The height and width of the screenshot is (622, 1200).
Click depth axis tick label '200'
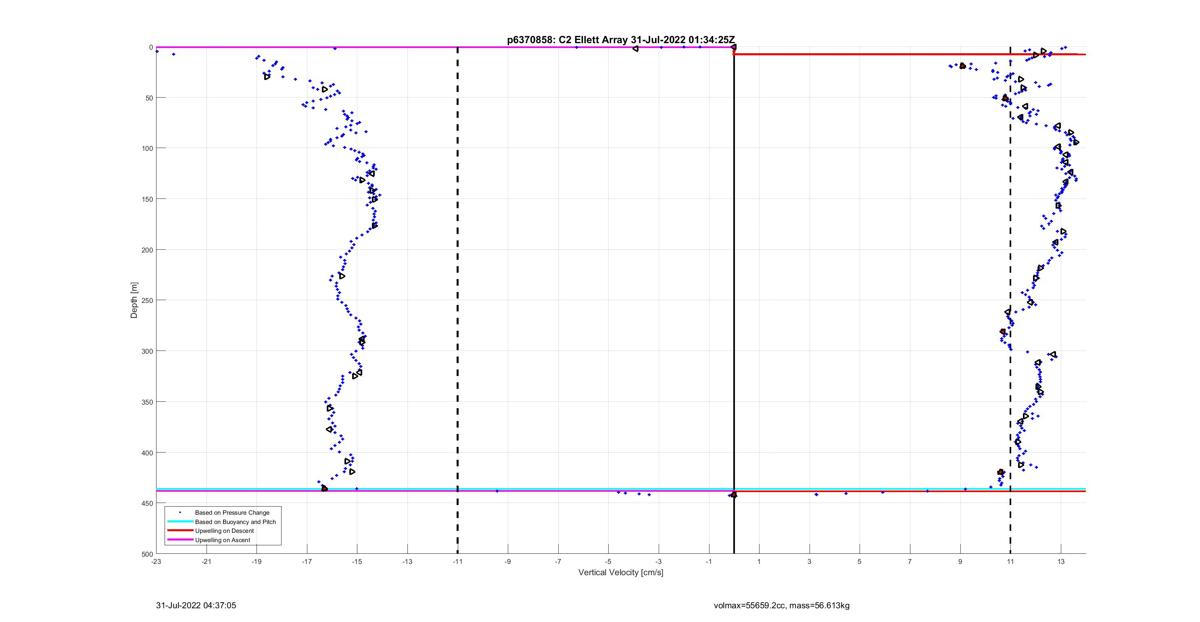click(146, 250)
